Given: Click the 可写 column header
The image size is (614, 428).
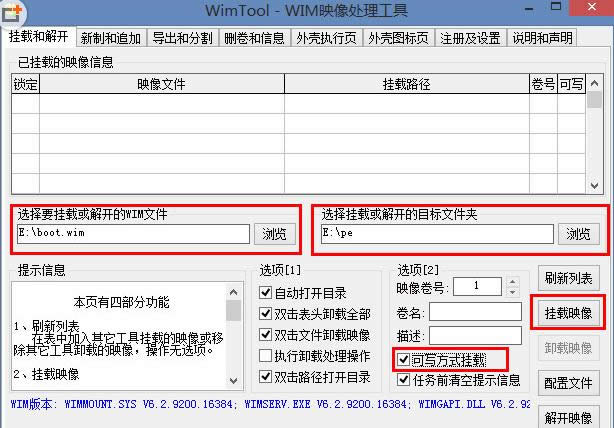Looking at the screenshot, I should (571, 84).
